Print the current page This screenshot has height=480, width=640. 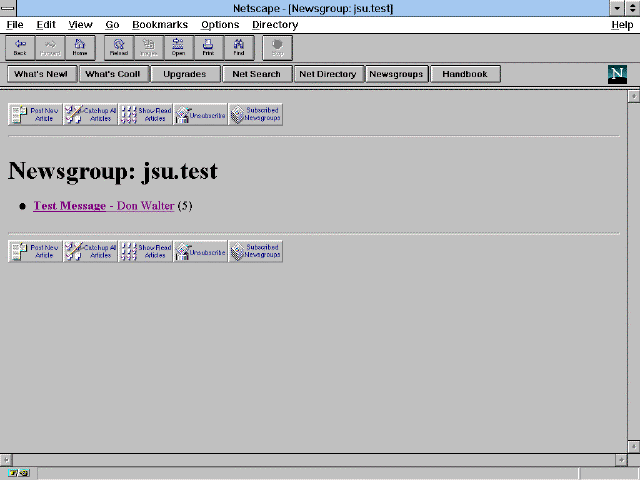[x=209, y=48]
